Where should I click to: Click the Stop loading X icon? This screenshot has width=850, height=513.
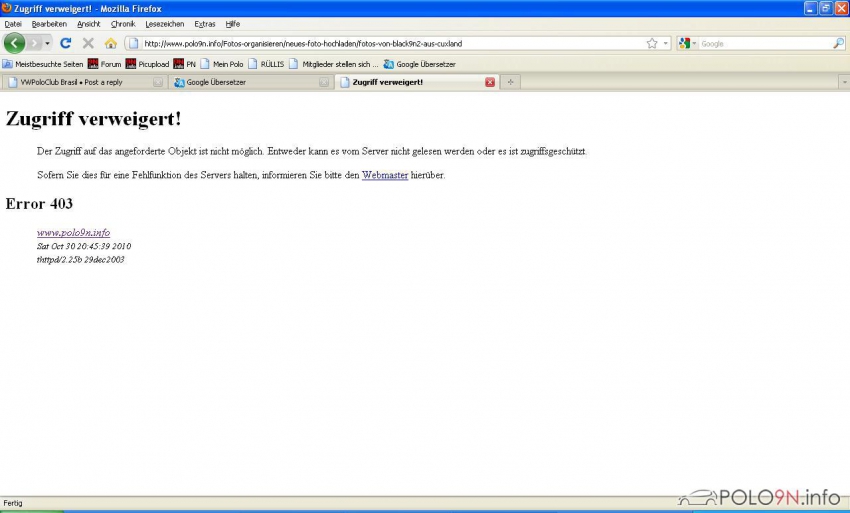point(88,43)
